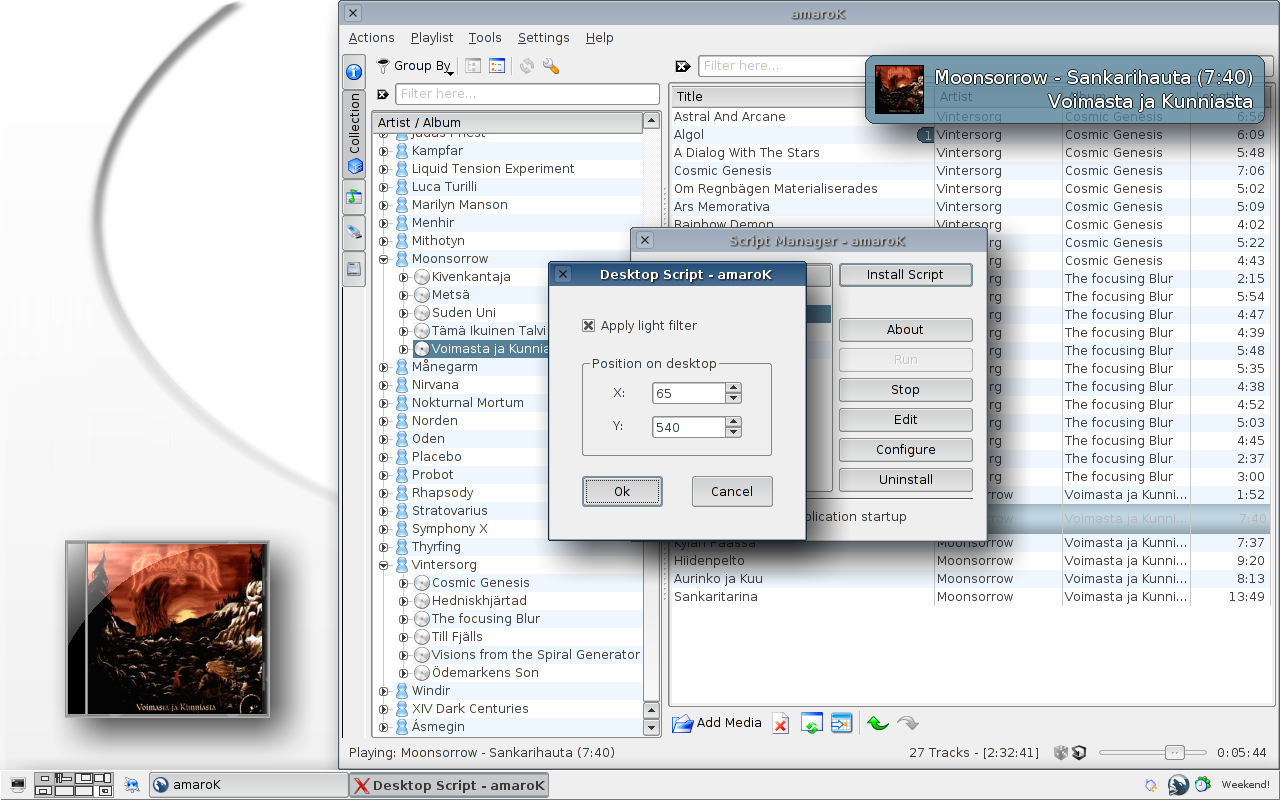Clear the playlist filter field icon
Viewport: 1280px width, 800px height.
683,66
